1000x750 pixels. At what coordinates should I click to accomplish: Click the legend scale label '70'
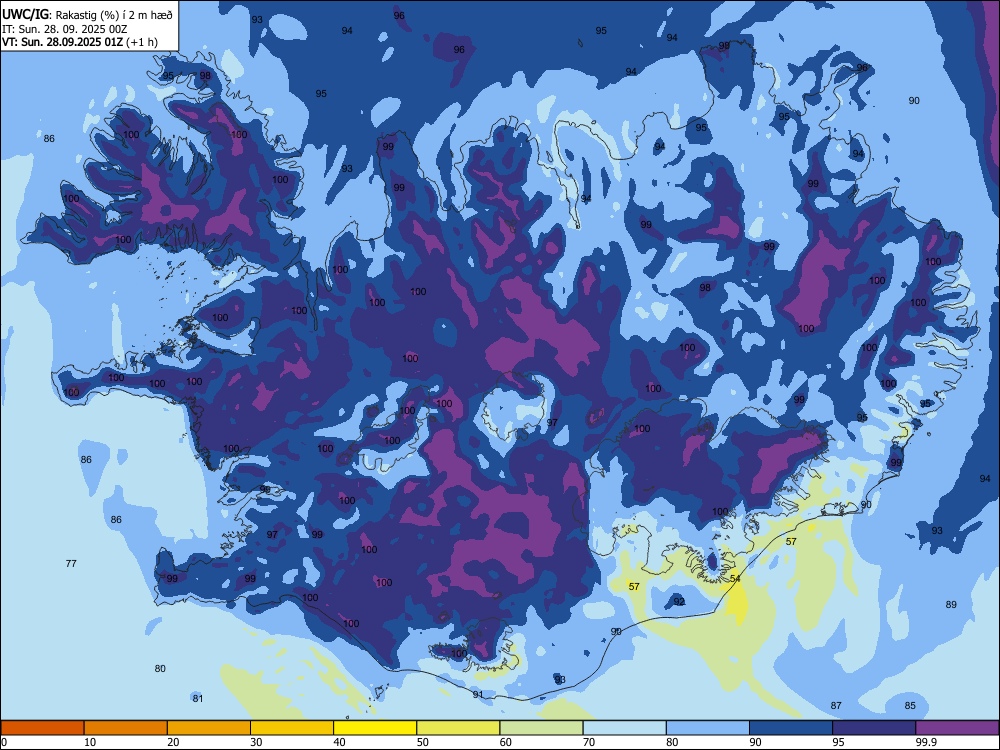pos(589,742)
